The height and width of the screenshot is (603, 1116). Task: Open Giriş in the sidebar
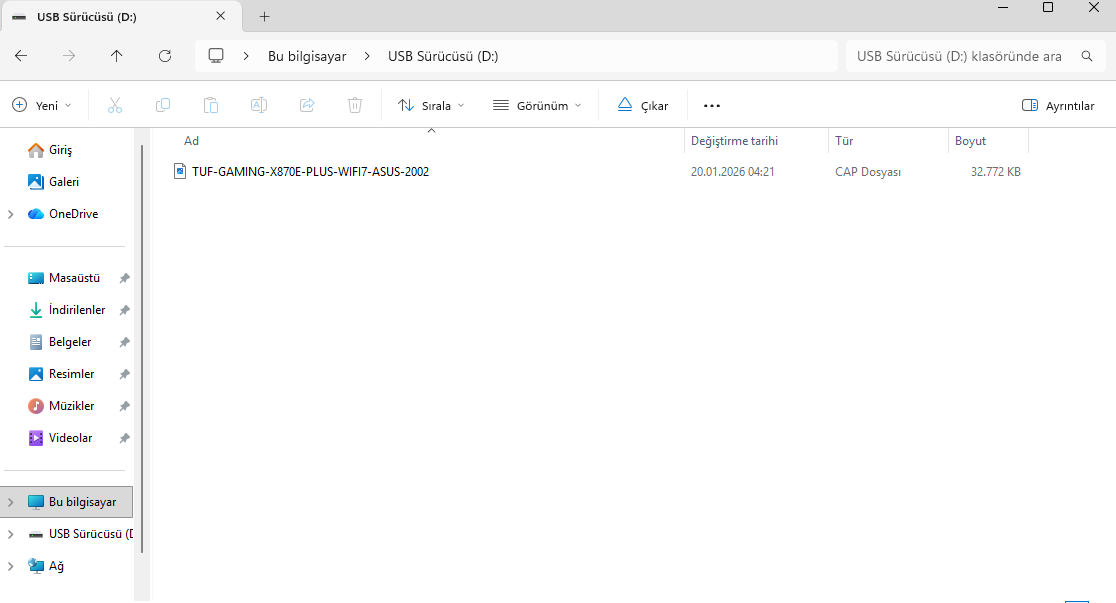60,150
